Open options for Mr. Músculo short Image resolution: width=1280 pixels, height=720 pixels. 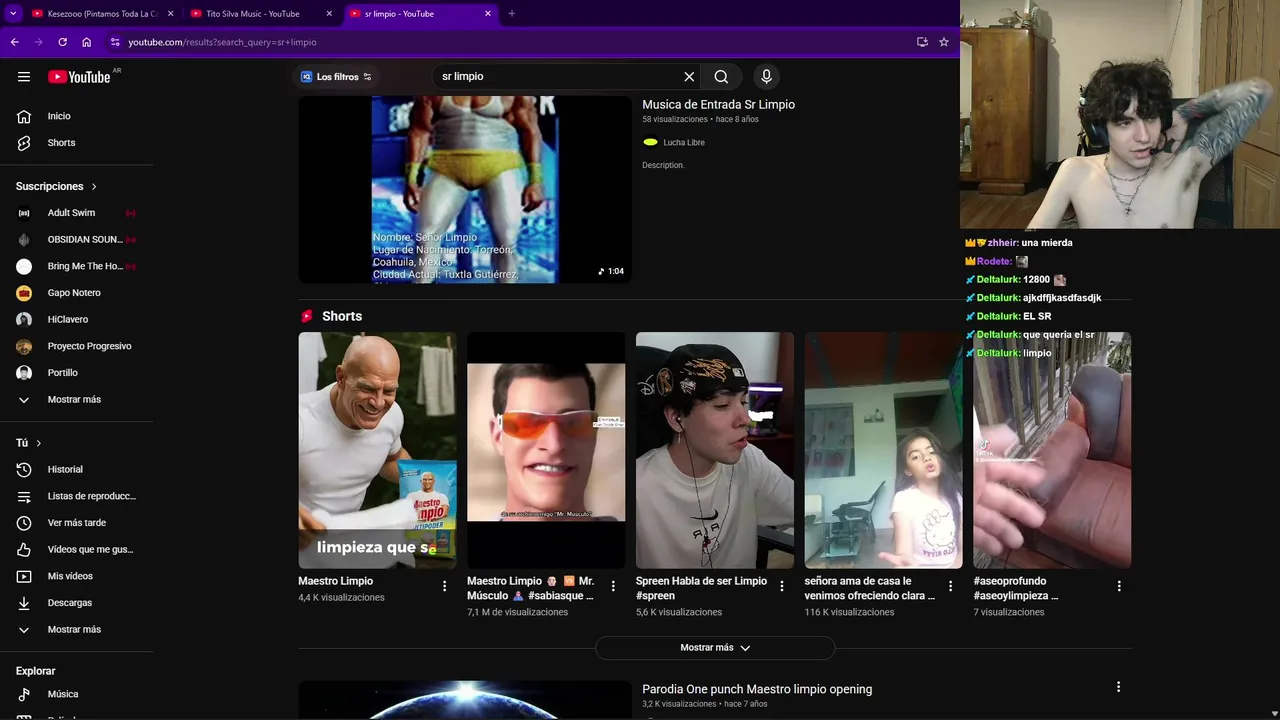tap(613, 586)
